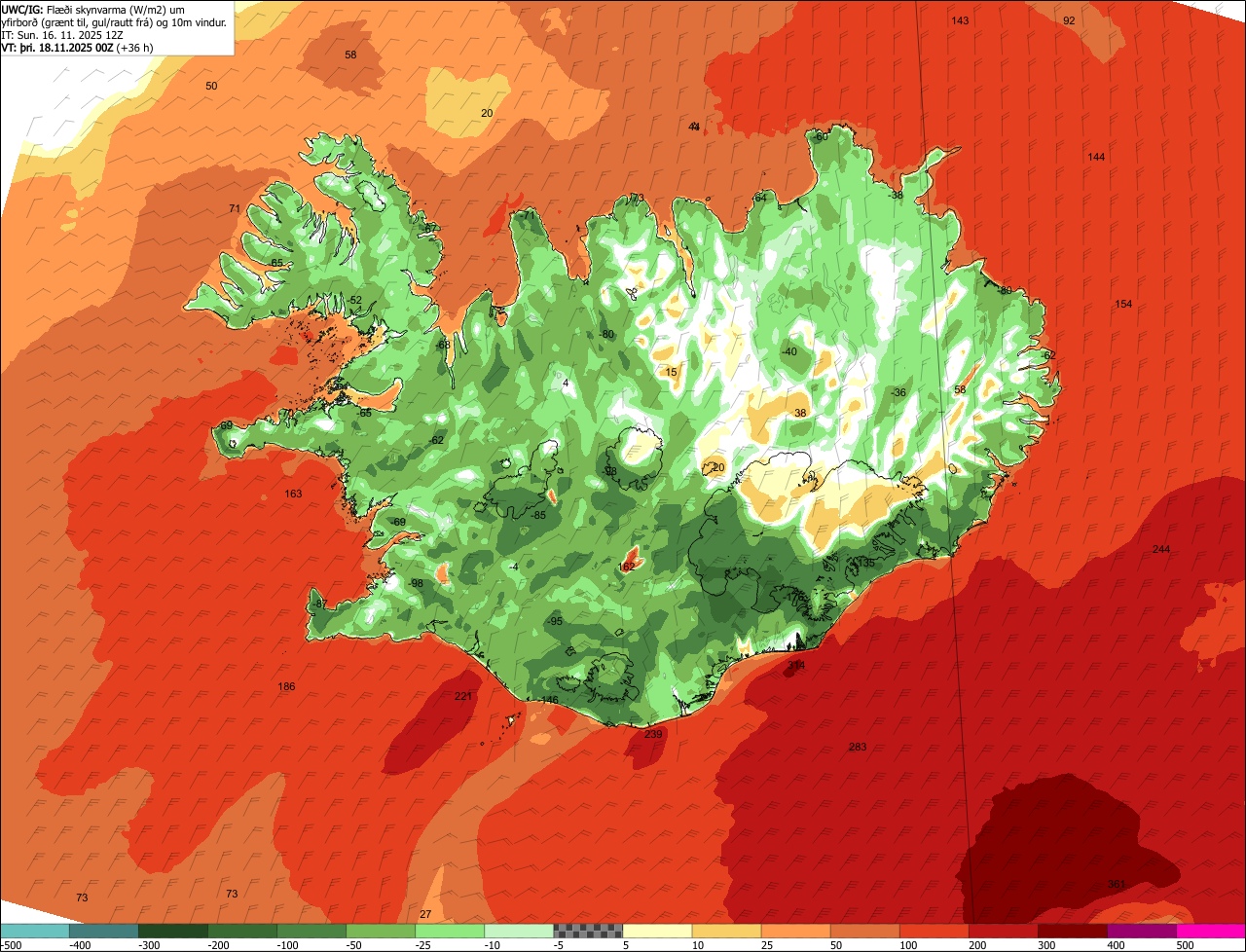Click the map value 27
Screen dimensions: 1246x952
(x=425, y=914)
